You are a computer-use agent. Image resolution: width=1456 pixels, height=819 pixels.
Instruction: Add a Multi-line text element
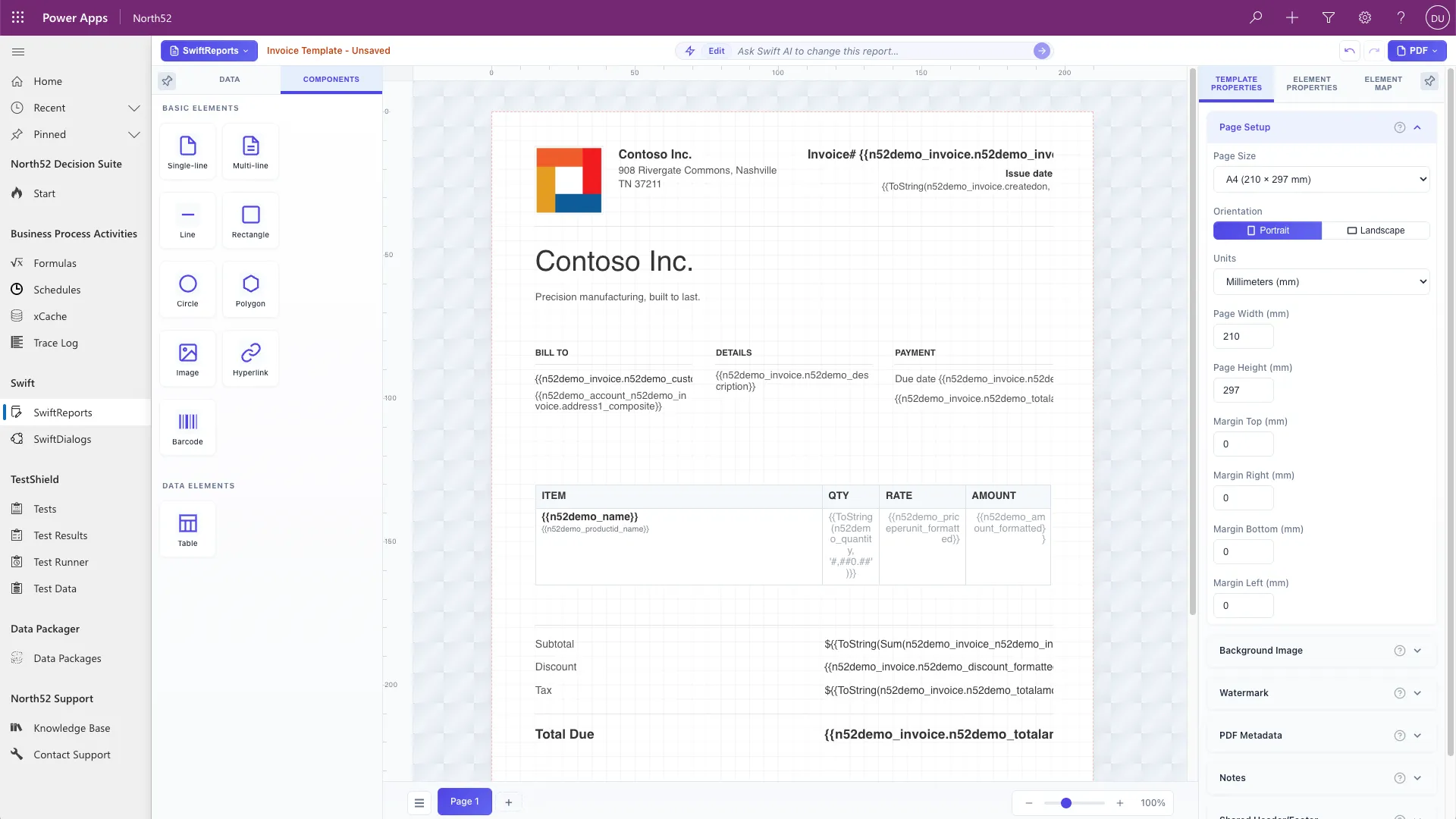point(250,152)
